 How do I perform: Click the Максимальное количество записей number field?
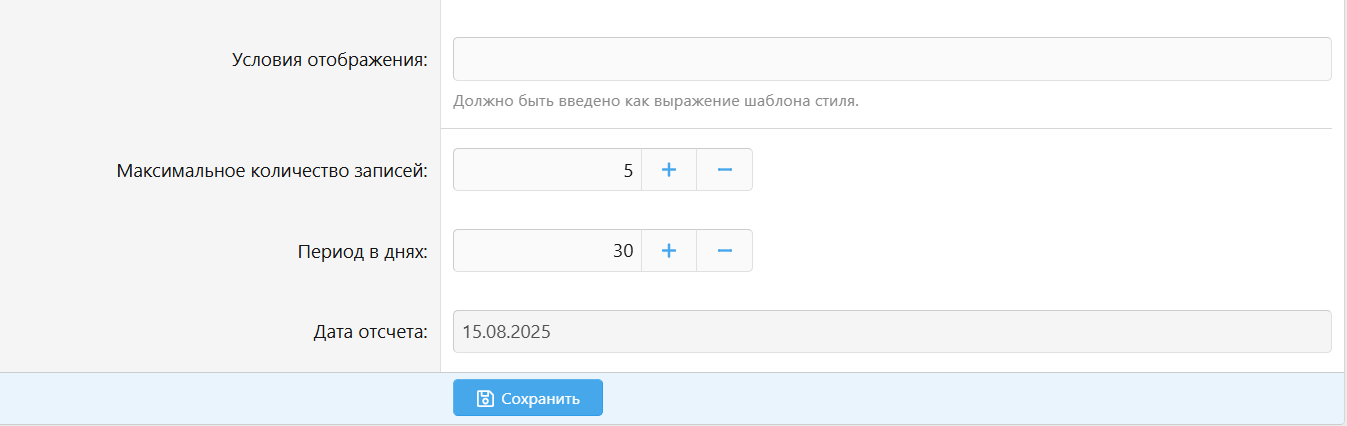(x=547, y=170)
